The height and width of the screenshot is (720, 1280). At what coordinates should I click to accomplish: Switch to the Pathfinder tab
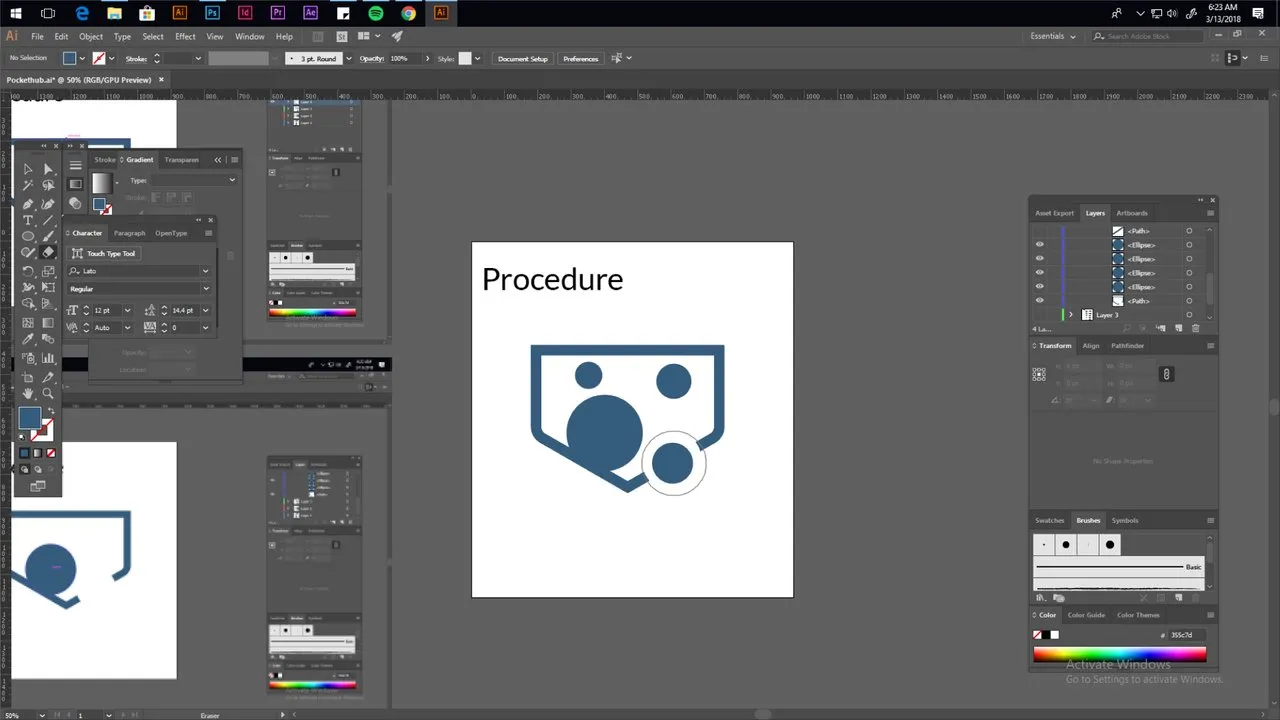pyautogui.click(x=1127, y=346)
